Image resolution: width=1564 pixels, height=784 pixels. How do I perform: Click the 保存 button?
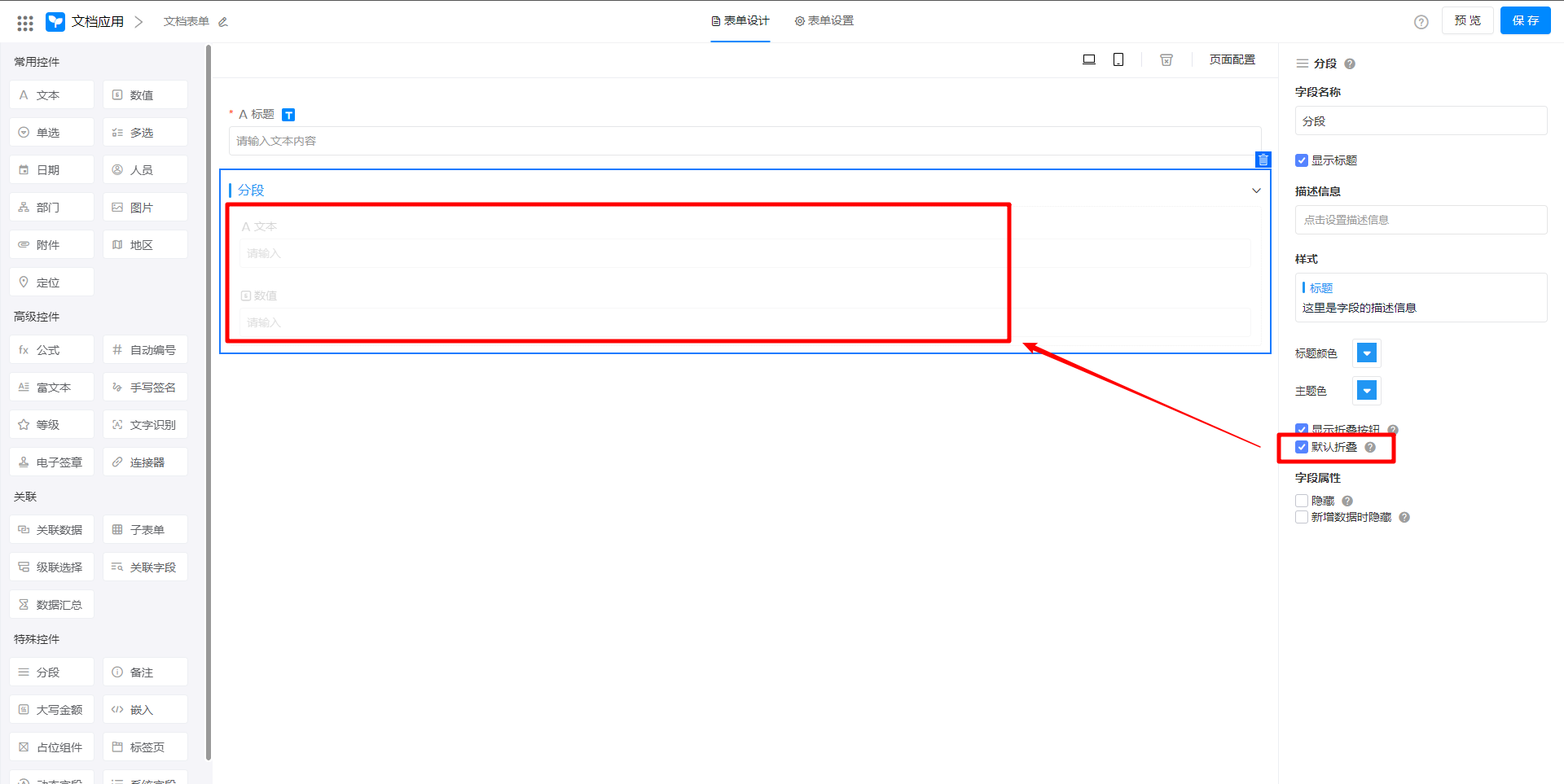click(1525, 21)
